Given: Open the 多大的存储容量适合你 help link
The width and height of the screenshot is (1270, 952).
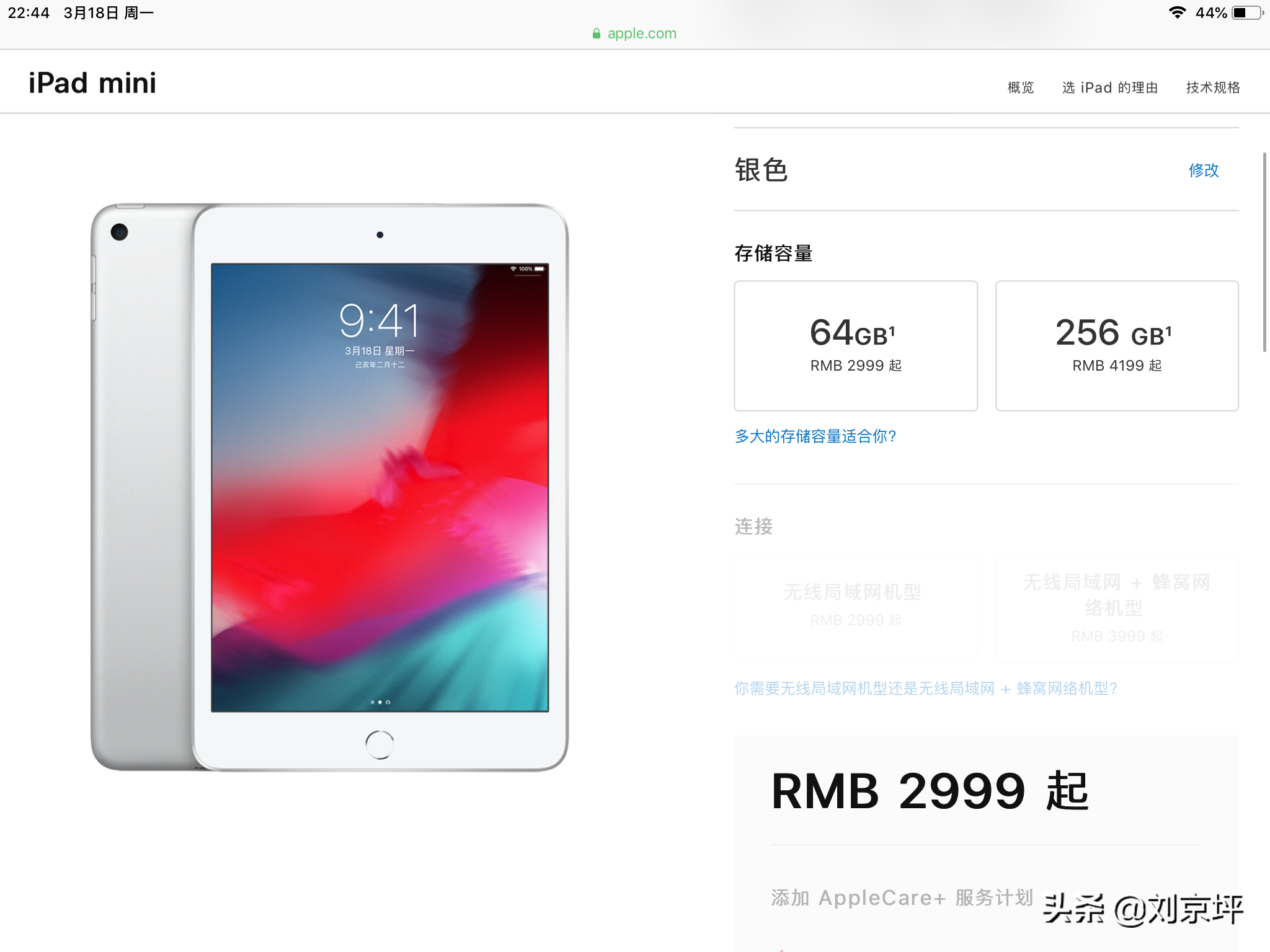Looking at the screenshot, I should click(x=815, y=436).
